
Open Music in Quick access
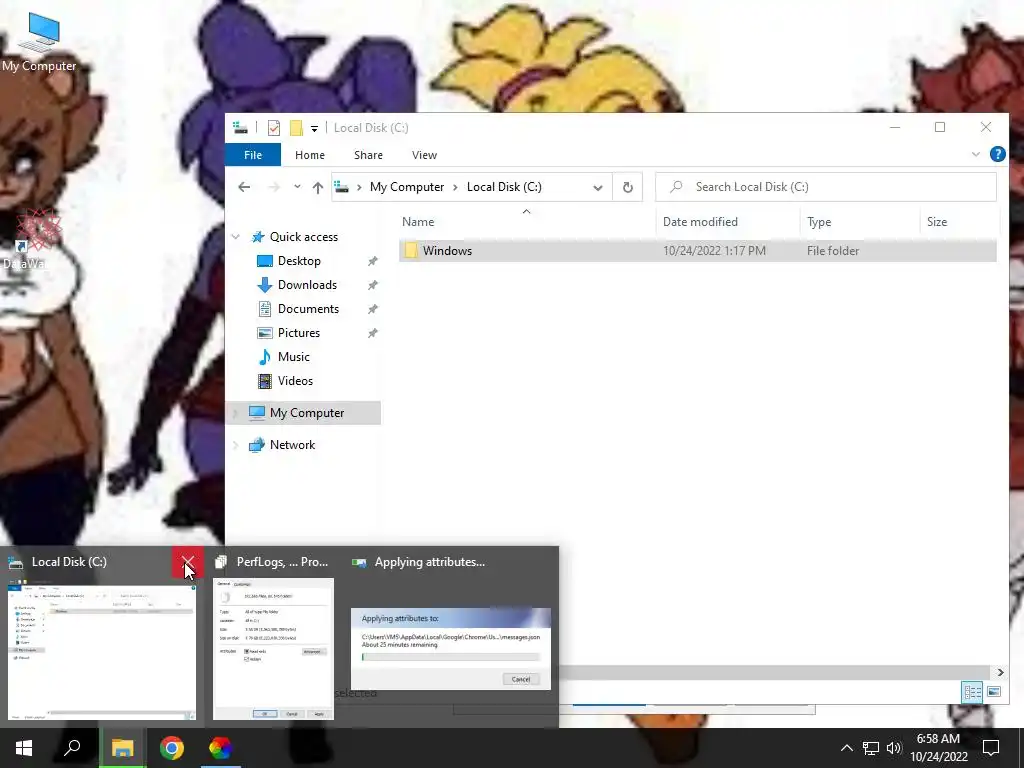[x=293, y=357]
